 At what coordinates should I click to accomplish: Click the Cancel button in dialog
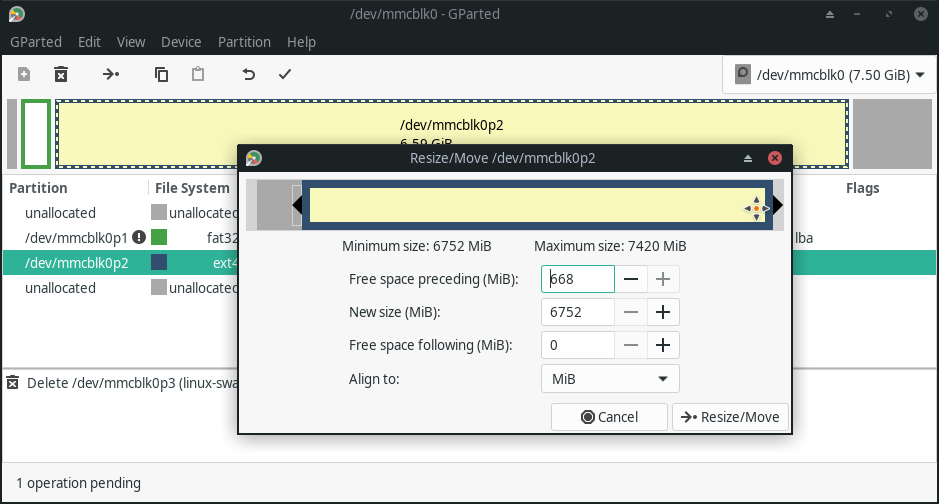(609, 417)
